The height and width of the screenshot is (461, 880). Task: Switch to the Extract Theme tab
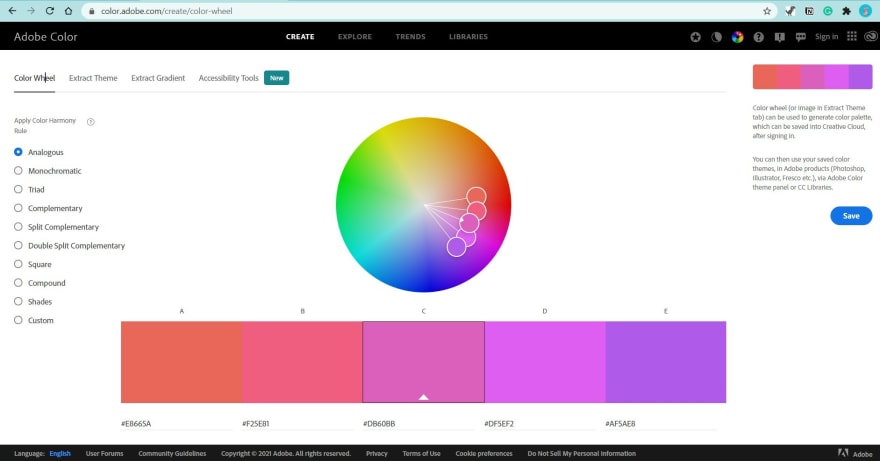tap(93, 78)
